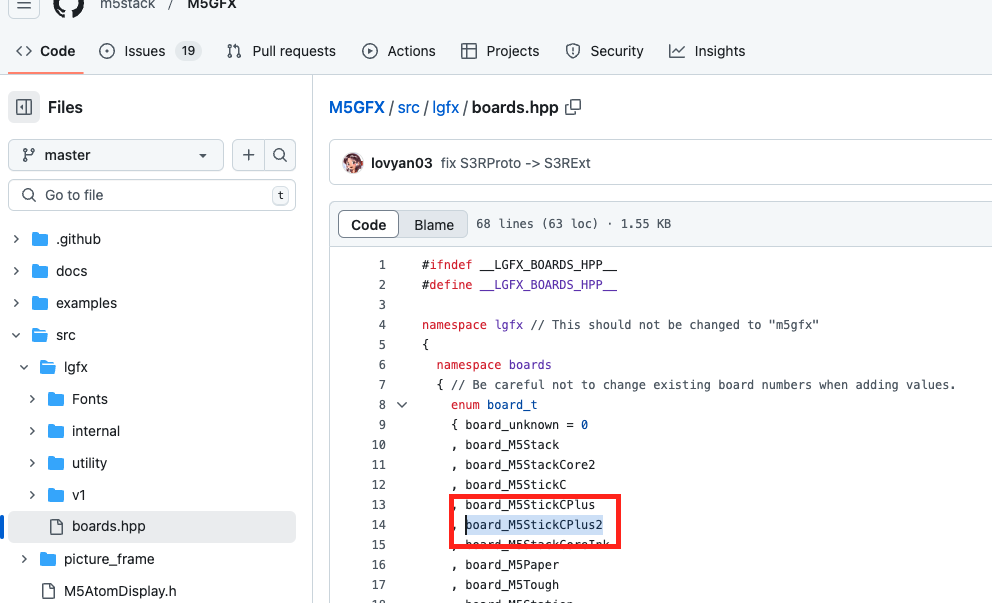Click the board_M5Paper code text

[x=512, y=564]
